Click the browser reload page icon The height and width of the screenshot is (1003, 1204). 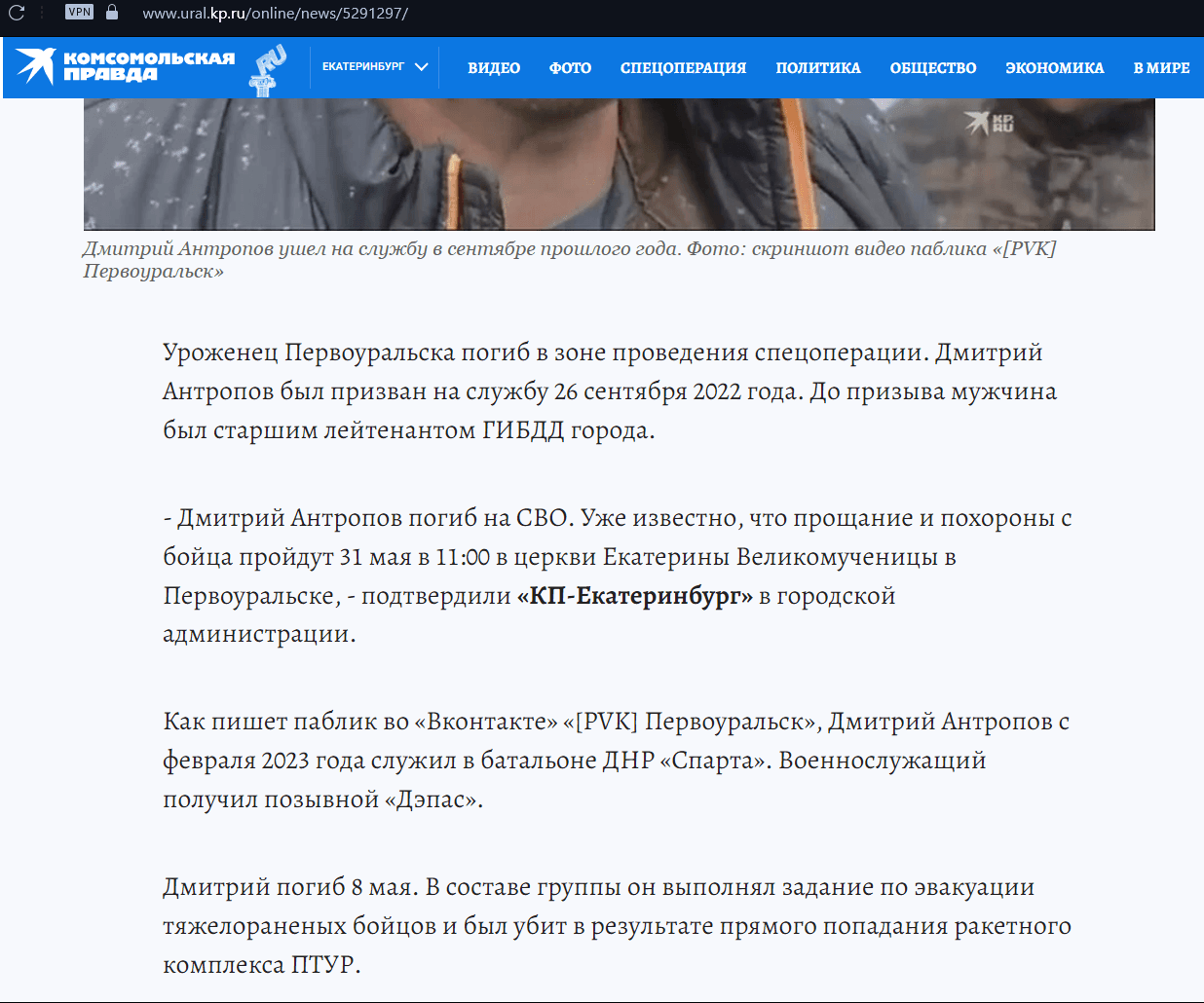[x=17, y=13]
